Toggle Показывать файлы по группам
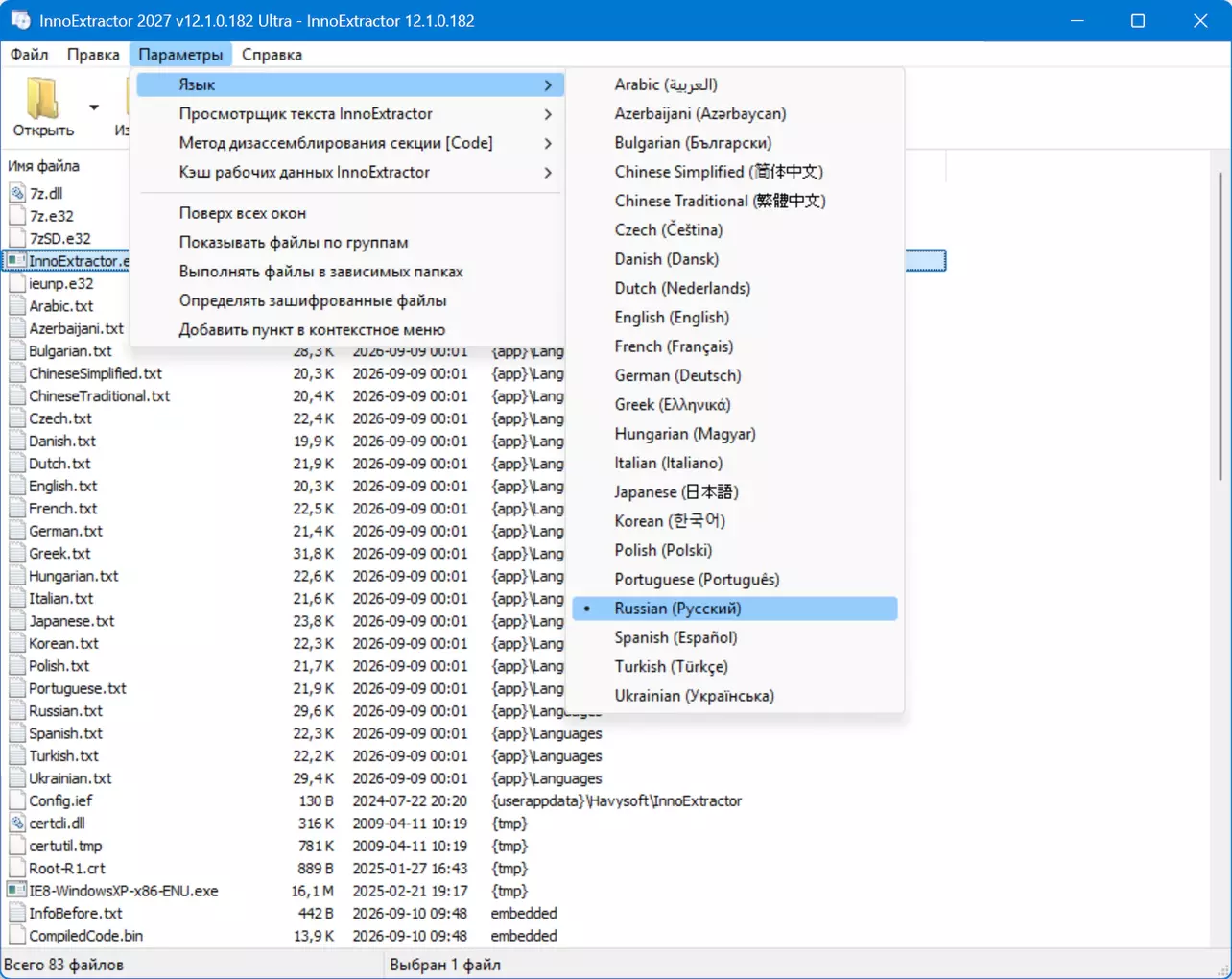Viewport: 1232px width, 979px height. click(348, 243)
